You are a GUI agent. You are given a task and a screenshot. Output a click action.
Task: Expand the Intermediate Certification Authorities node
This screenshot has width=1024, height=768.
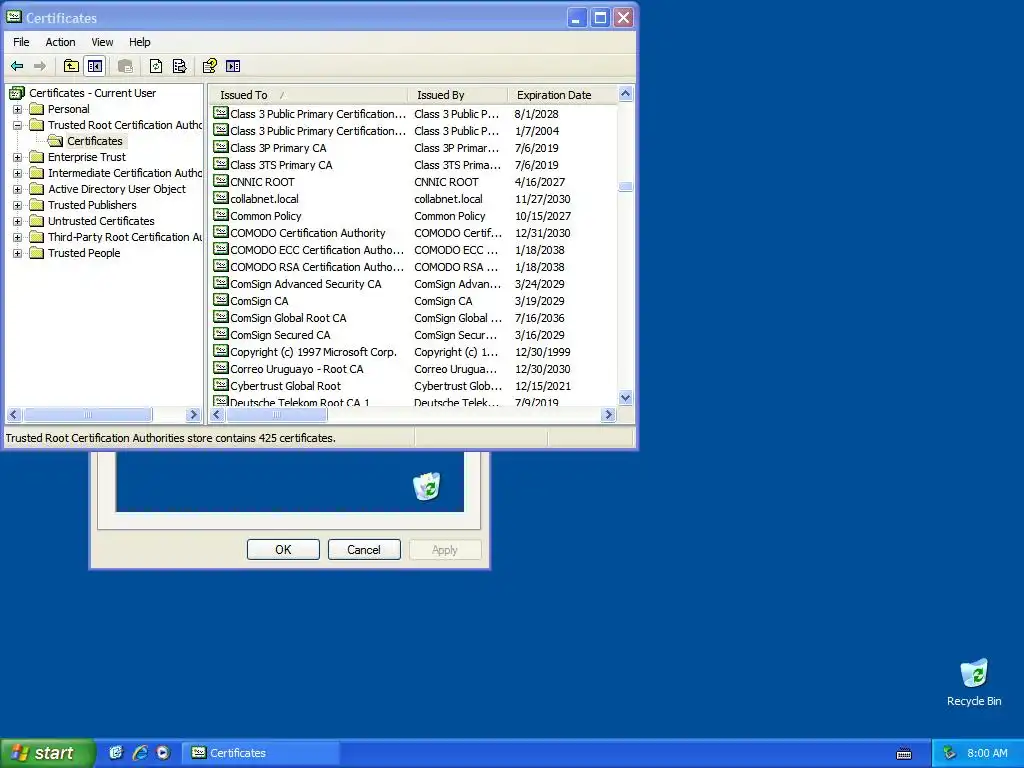tap(18, 173)
